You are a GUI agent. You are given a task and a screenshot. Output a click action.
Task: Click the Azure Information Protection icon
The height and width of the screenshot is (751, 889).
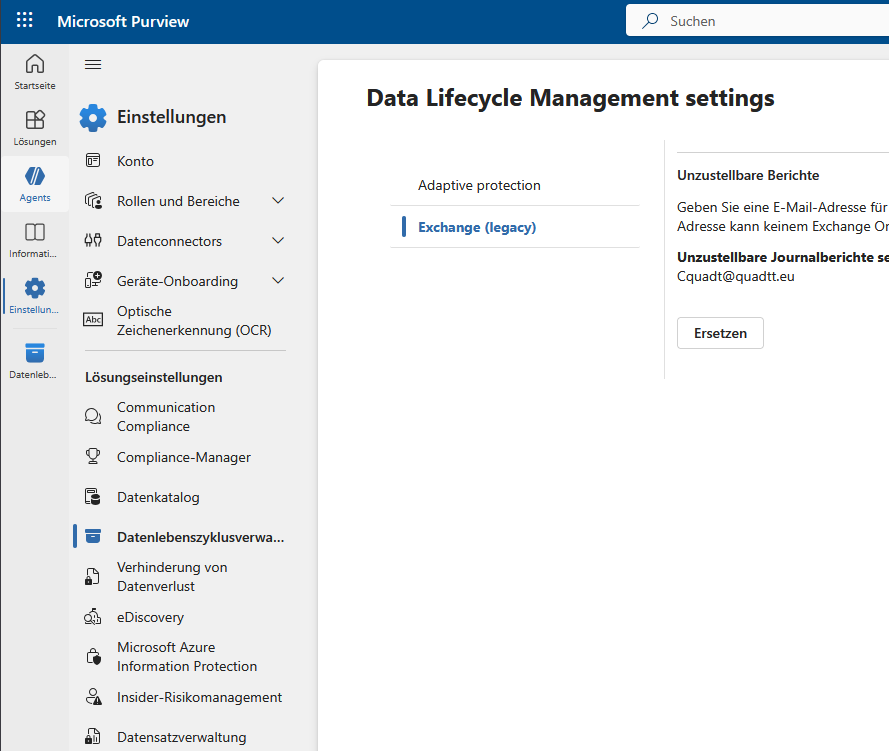click(93, 656)
